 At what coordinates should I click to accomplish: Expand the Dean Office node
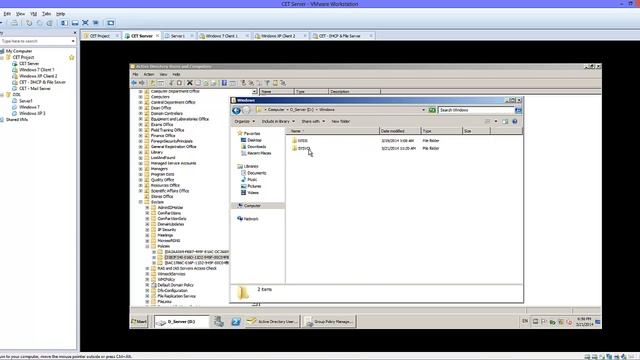(x=140, y=108)
